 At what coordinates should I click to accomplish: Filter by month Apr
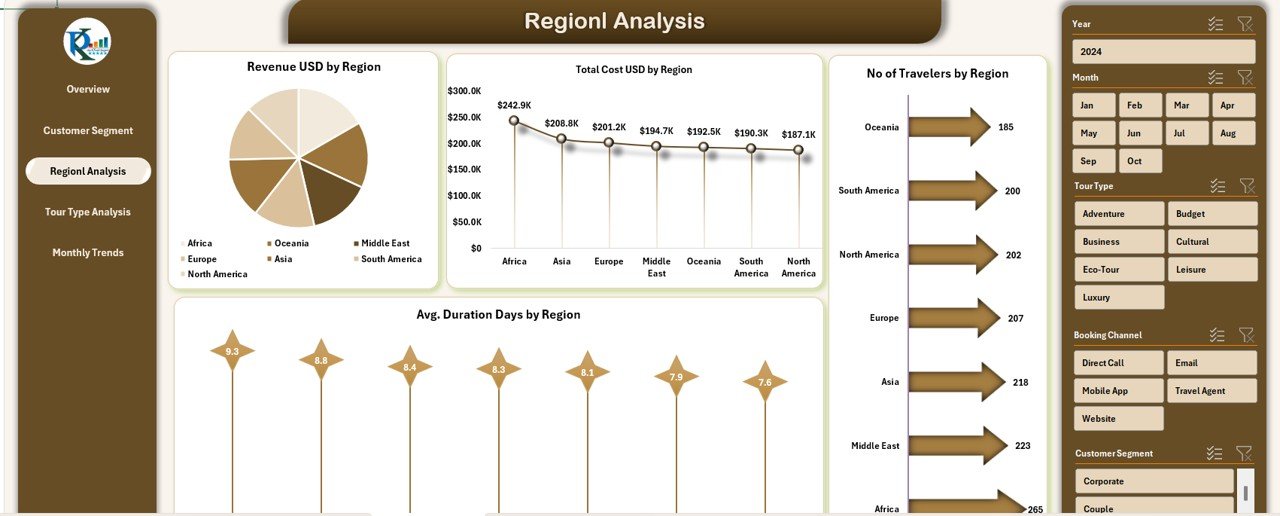coord(1234,105)
